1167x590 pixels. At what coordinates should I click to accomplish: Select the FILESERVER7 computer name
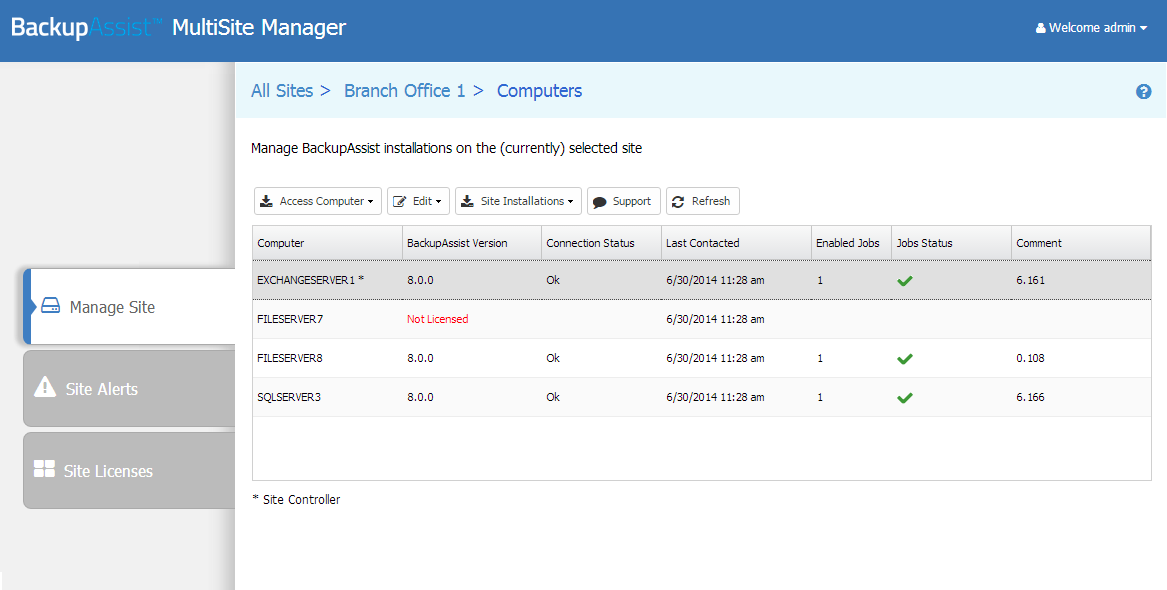[290, 319]
